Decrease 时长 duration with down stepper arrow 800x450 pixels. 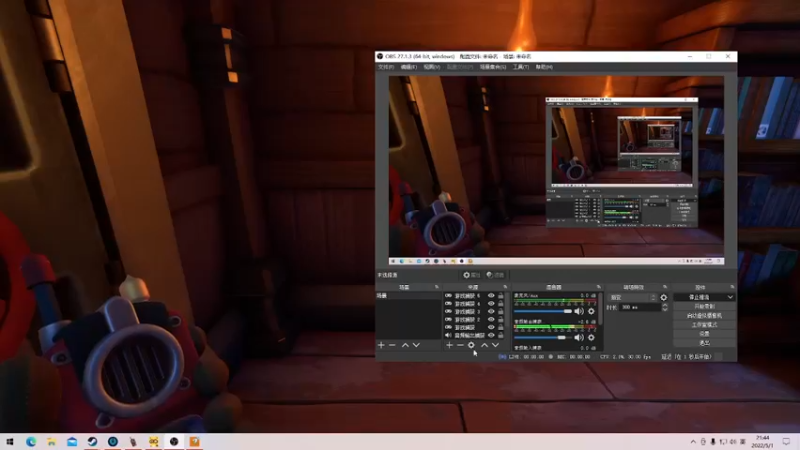[x=664, y=310]
